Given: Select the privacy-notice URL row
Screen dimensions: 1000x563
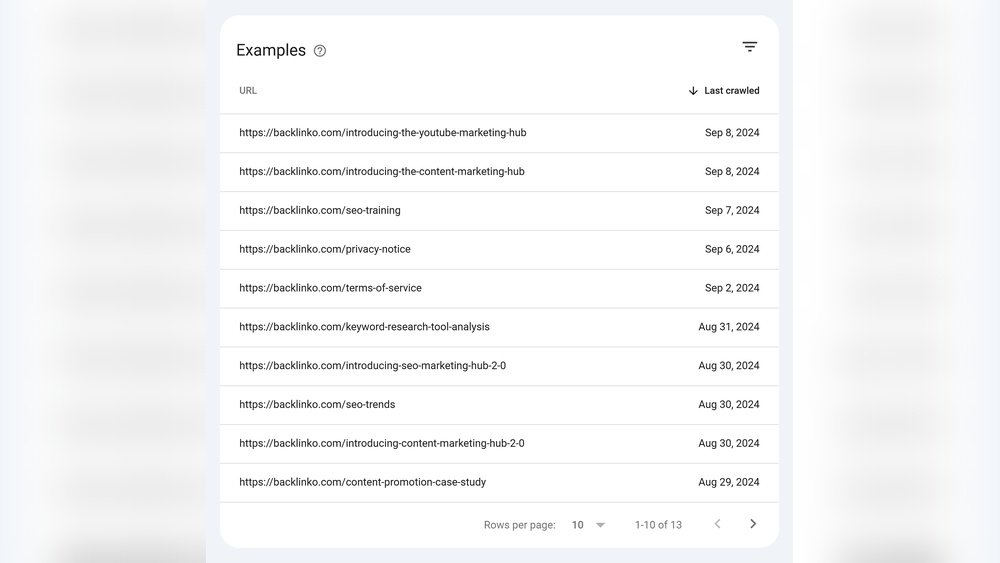Looking at the screenshot, I should click(499, 249).
